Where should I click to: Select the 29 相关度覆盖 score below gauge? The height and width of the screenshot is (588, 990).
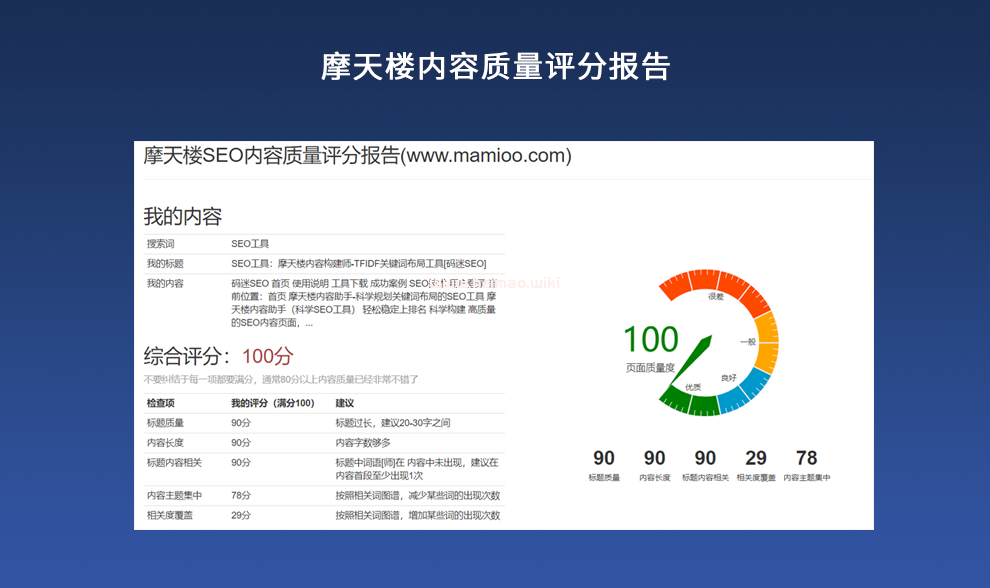(756, 459)
